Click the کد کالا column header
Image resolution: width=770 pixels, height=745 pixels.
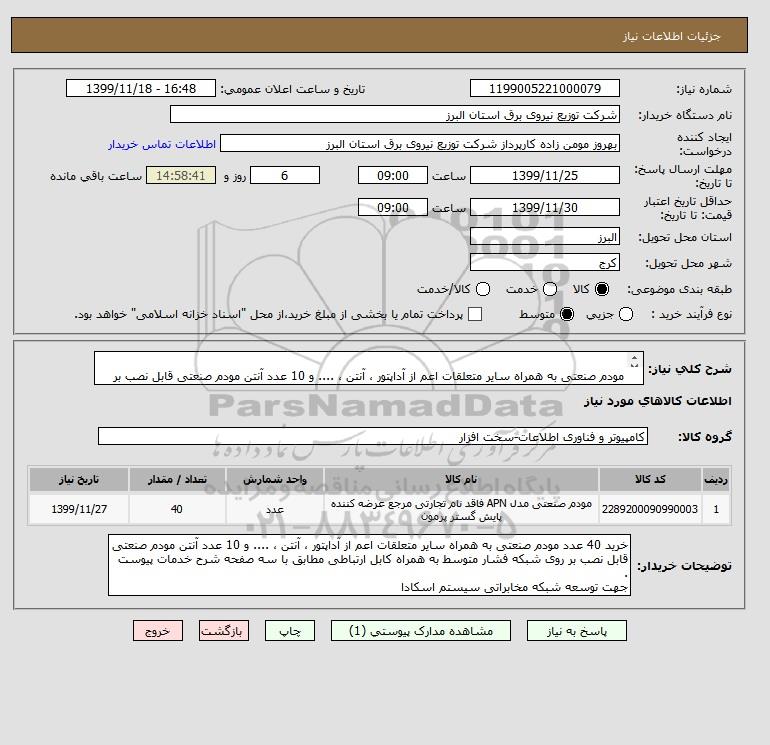pos(650,480)
